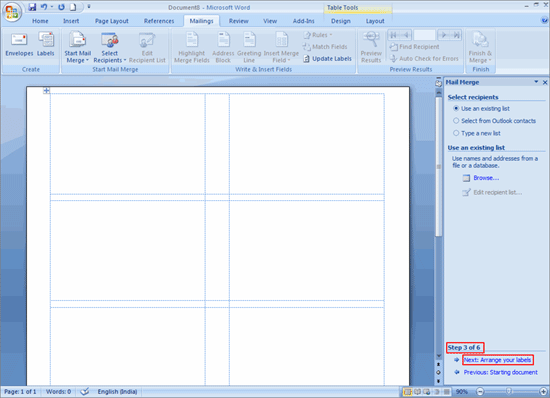Click Microsoft Office Word Help icon
Image resolution: width=550 pixels, height=398 pixels.
pos(544,21)
